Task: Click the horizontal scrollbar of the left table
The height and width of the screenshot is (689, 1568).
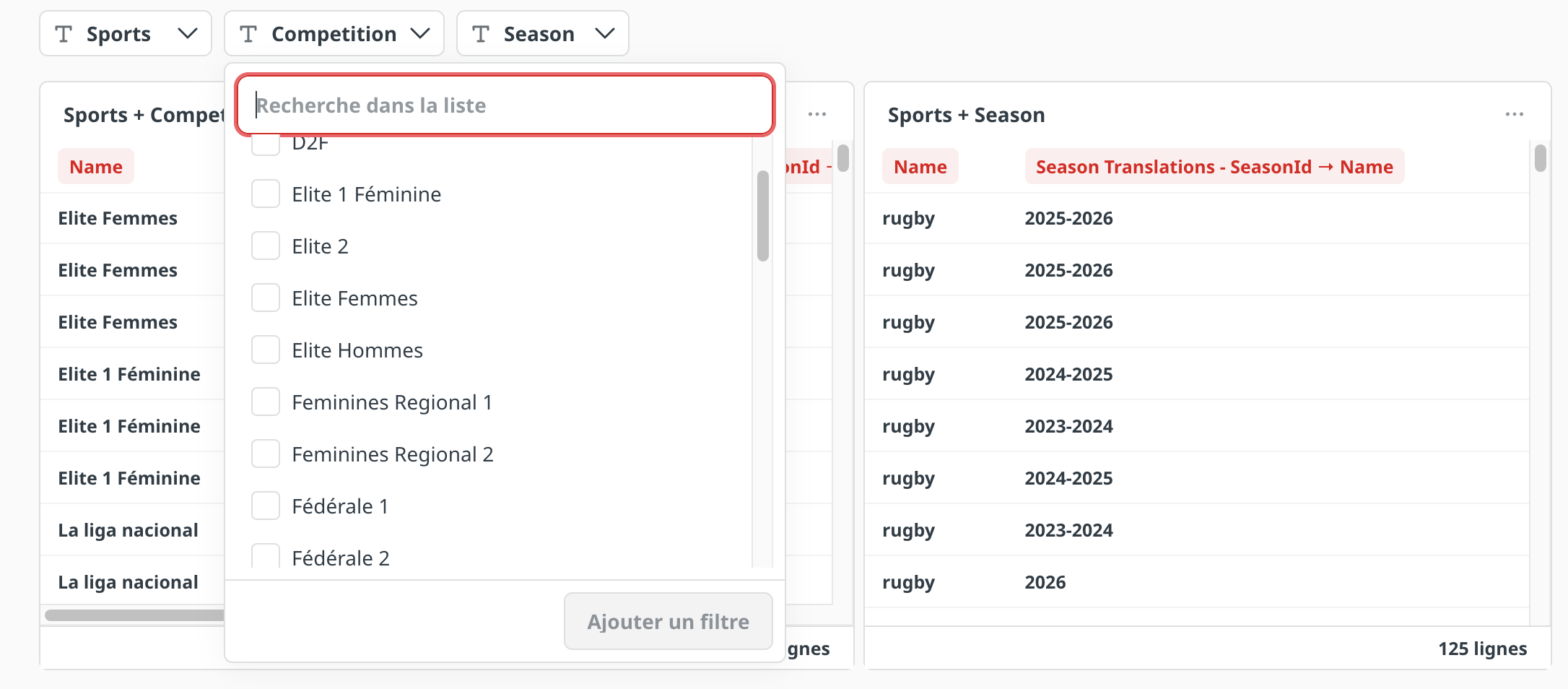Action: [134, 615]
